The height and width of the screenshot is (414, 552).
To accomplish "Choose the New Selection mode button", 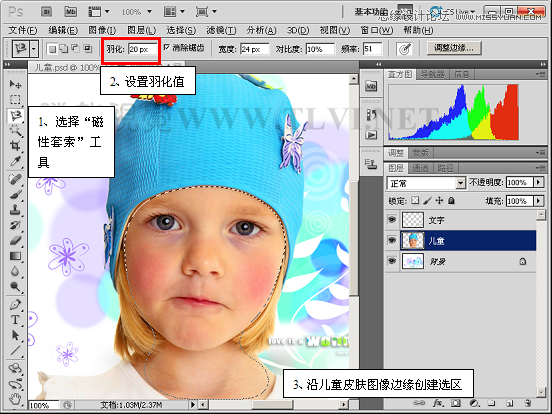I will 52,49.
